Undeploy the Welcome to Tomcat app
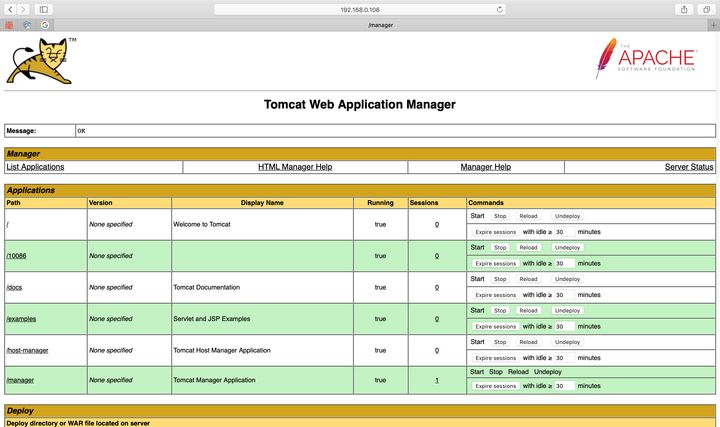The height and width of the screenshot is (427, 720). tap(567, 216)
